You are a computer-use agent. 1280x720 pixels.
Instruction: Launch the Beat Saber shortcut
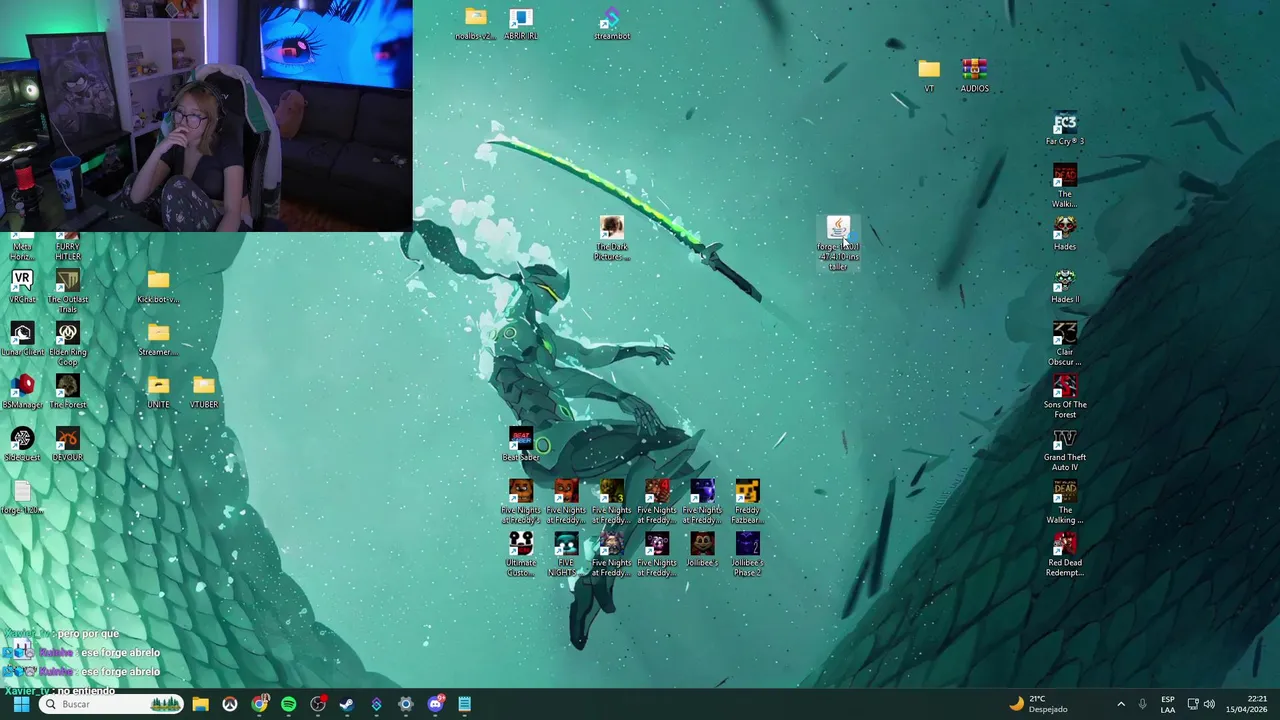(520, 444)
